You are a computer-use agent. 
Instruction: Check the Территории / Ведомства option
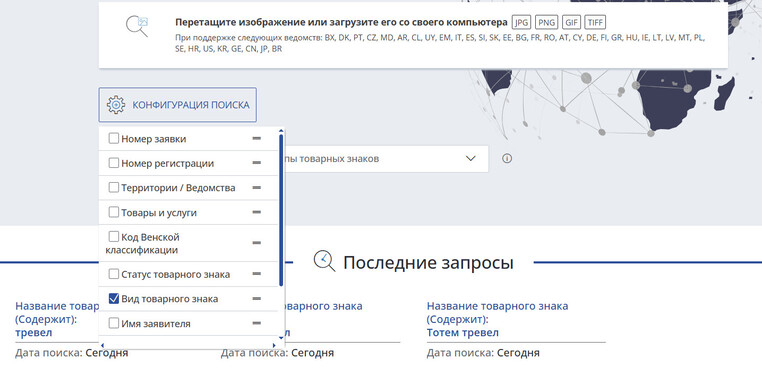113,187
